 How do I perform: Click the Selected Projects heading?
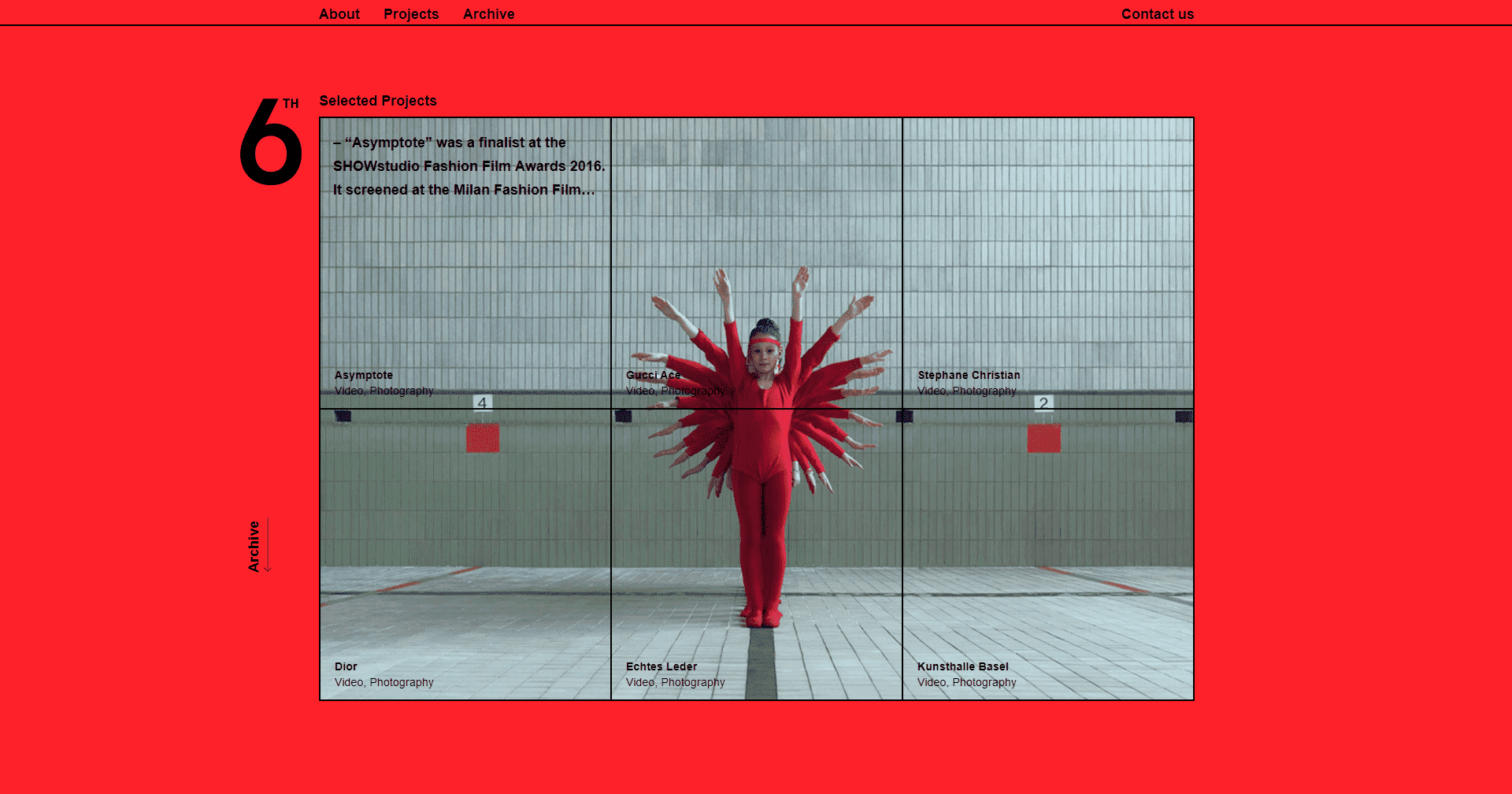coord(377,101)
